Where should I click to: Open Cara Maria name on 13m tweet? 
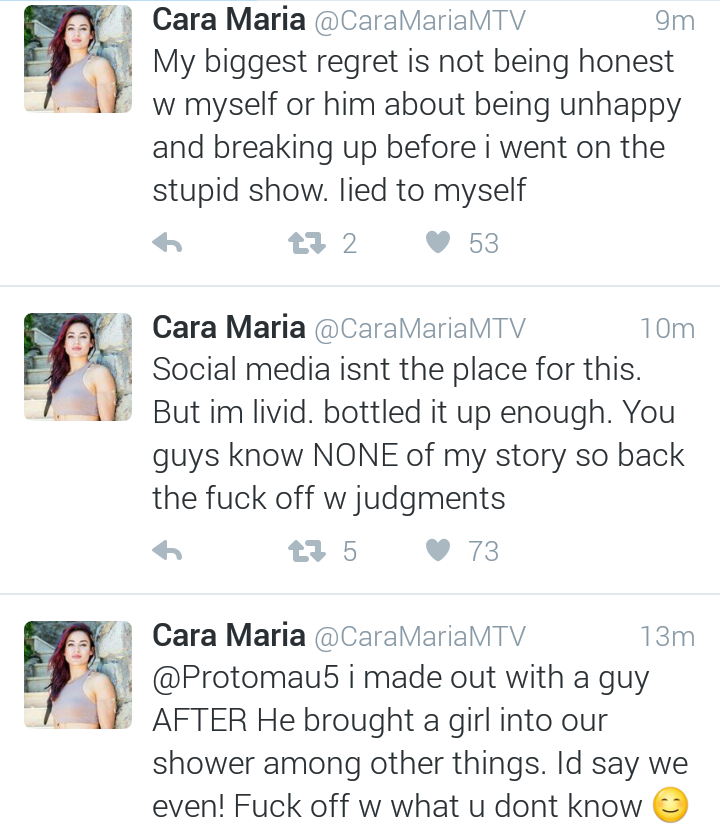pyautogui.click(x=229, y=635)
